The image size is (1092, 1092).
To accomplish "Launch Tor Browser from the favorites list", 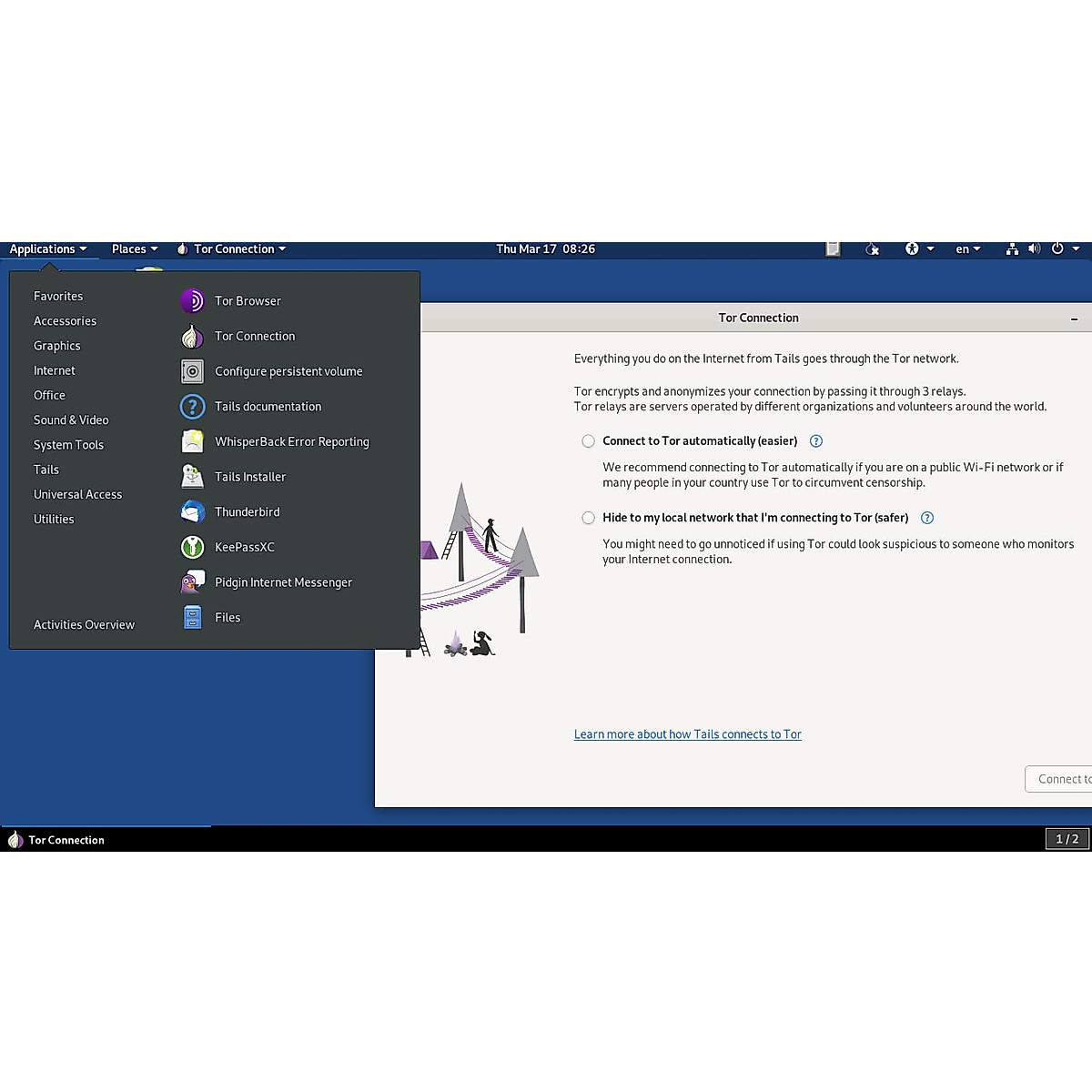I will (247, 301).
